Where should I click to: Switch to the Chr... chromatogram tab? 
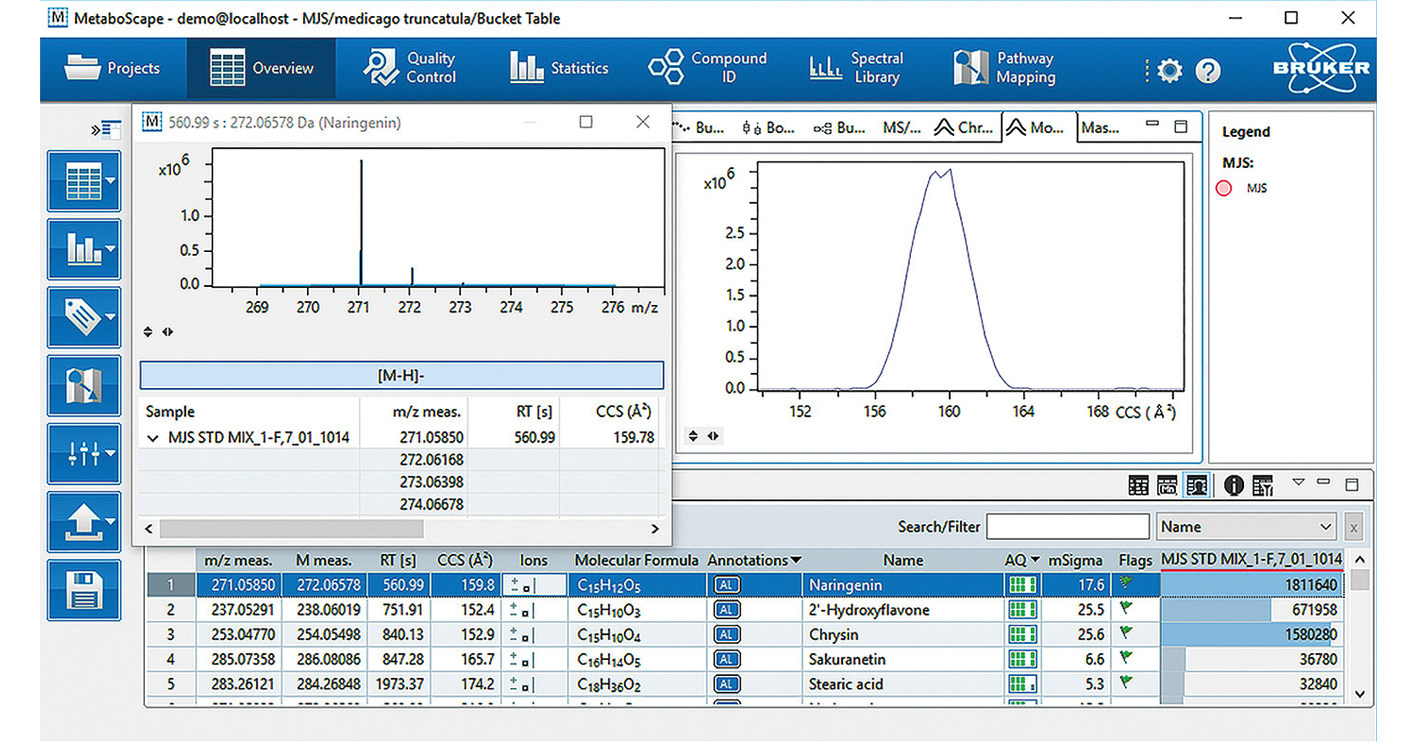point(964,128)
